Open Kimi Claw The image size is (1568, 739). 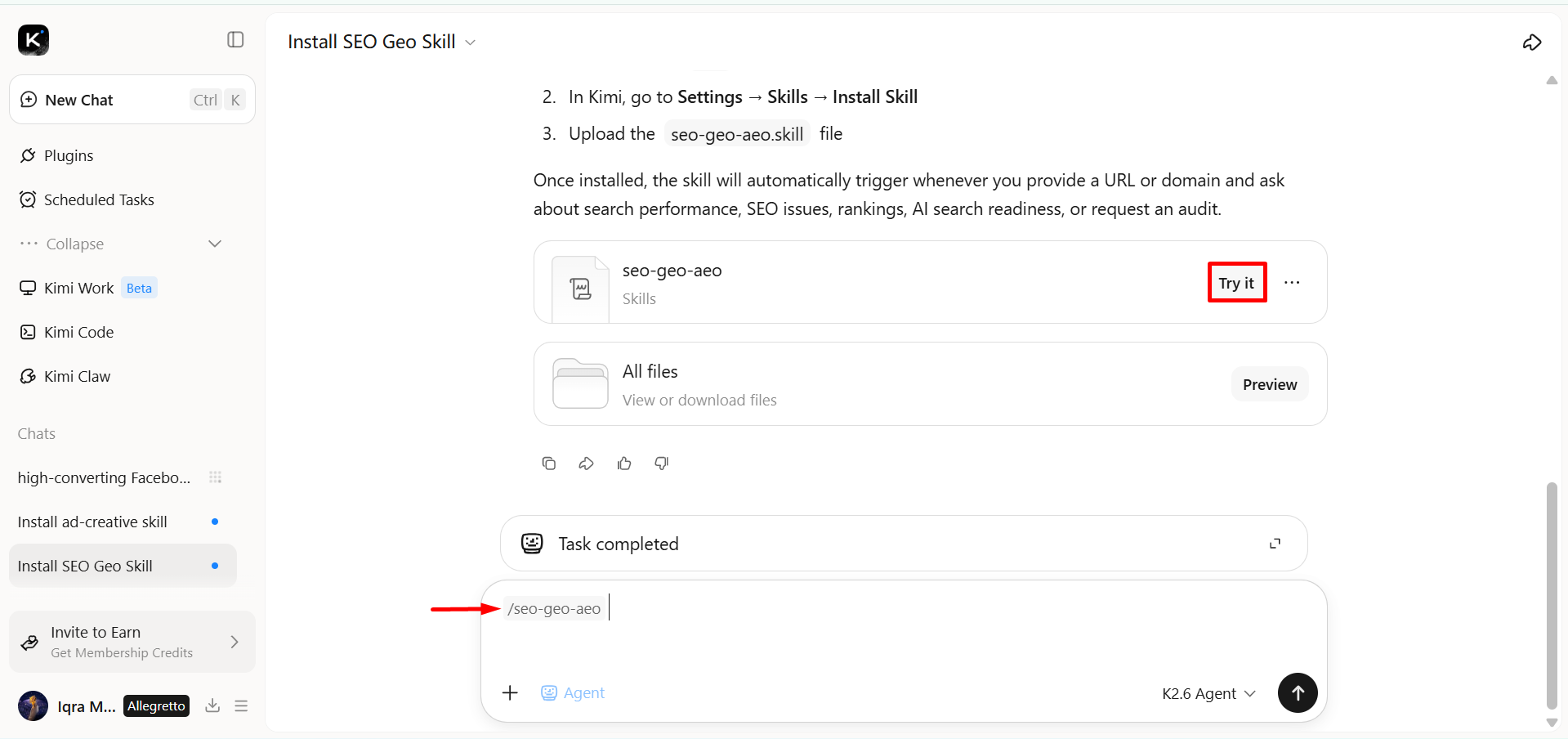coord(65,376)
